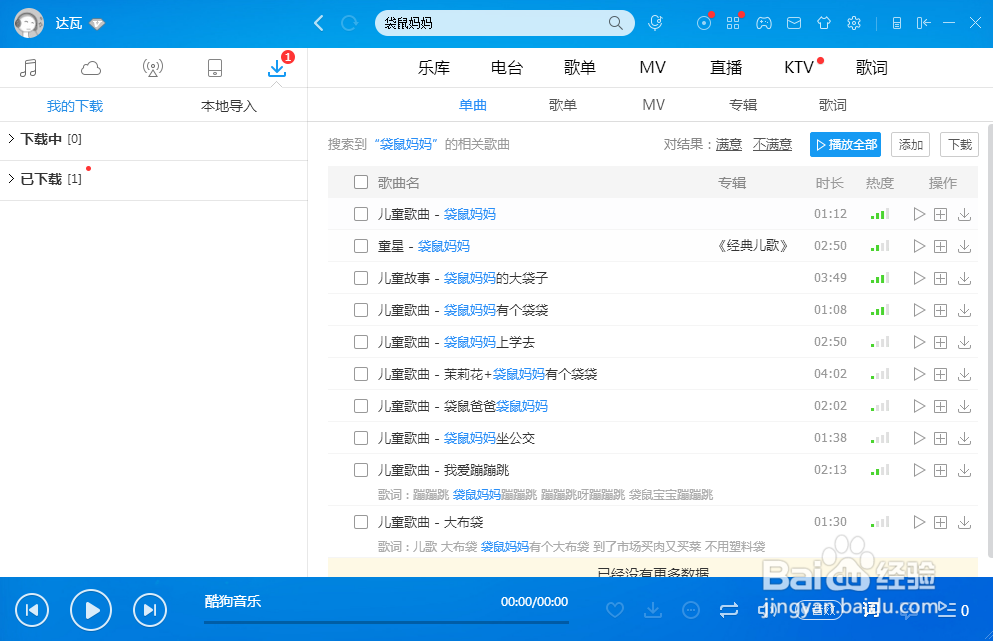993x641 pixels.
Task: Open the local music library panel
Action: pos(28,67)
